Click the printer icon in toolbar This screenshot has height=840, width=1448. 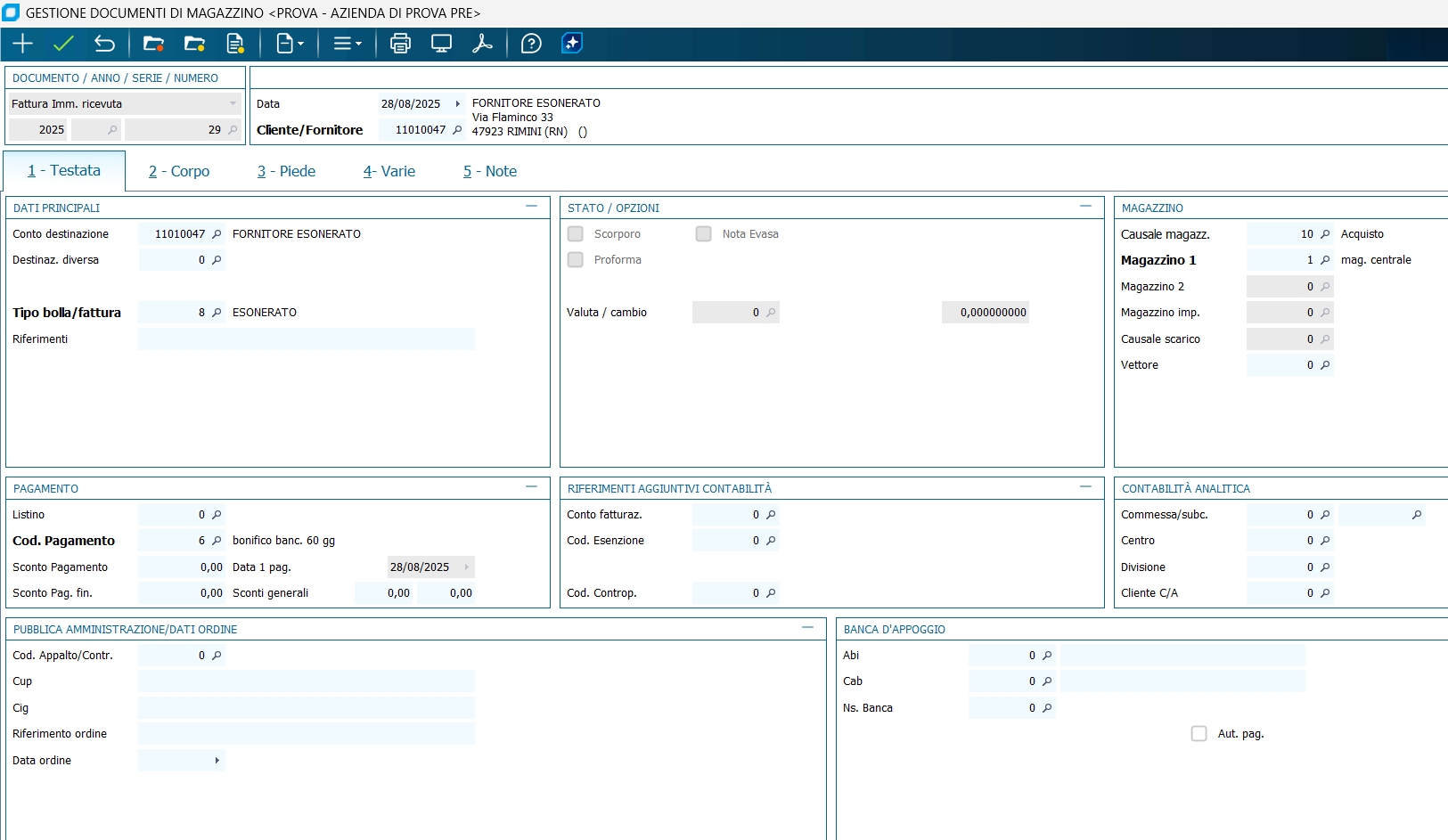(x=400, y=44)
